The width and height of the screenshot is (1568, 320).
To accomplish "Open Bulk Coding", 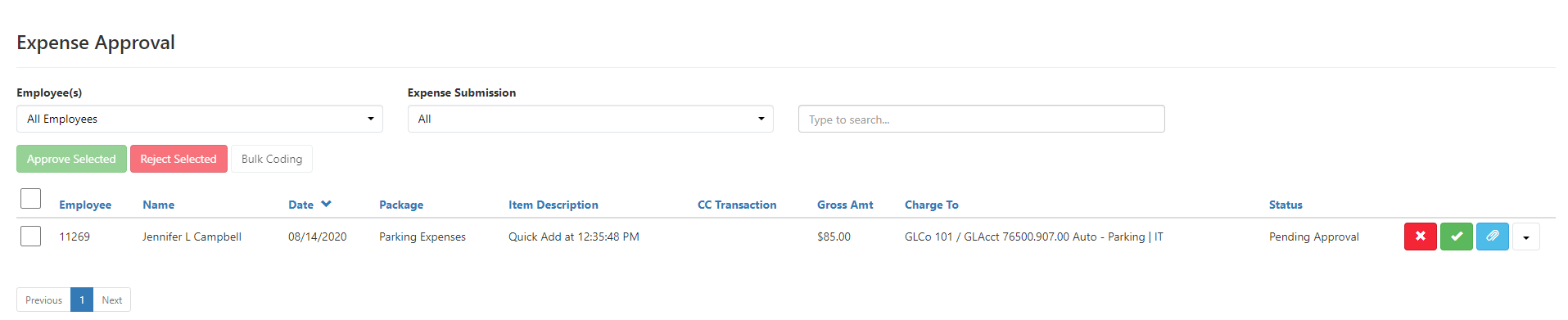I will click(272, 159).
